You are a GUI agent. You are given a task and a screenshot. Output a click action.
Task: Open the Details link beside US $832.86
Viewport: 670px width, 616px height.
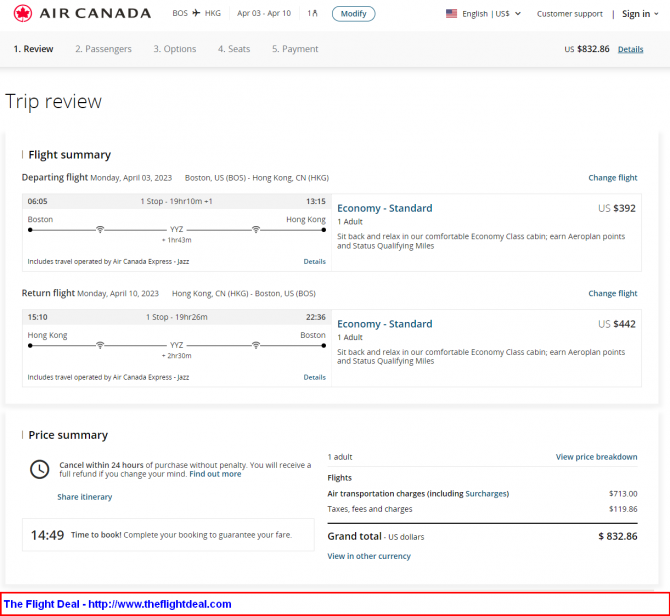pos(630,49)
